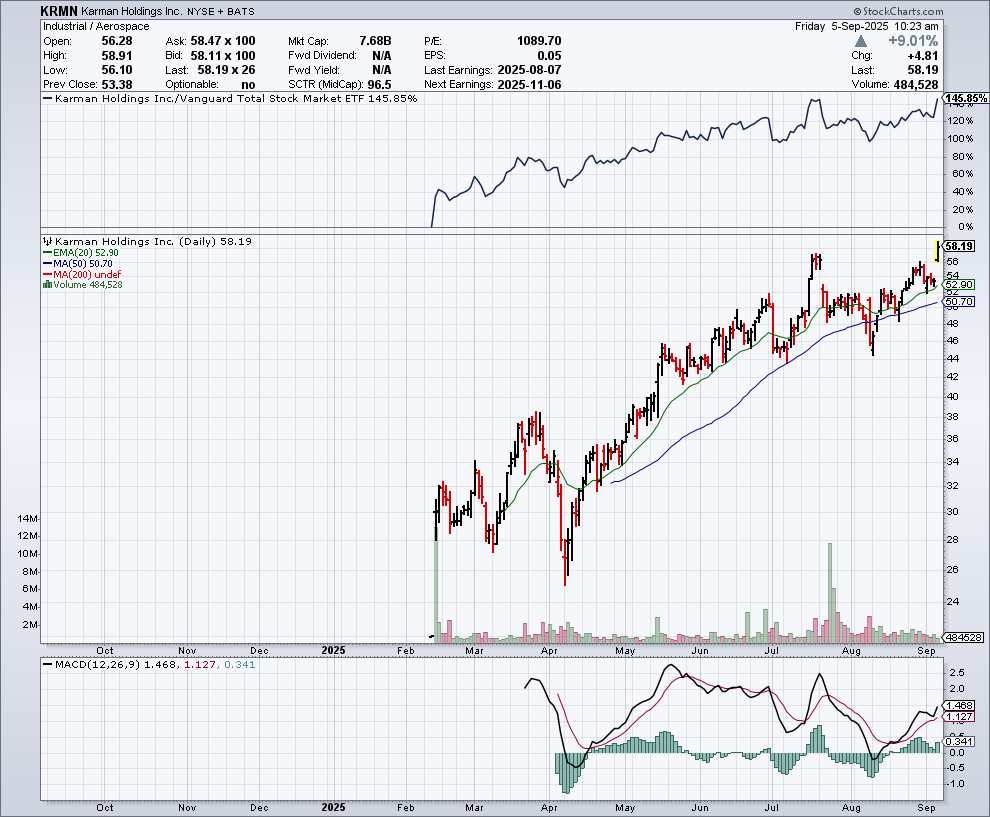Screen dimensions: 990x817
Task: Click the 2025 label on the price chart axis
Action: 334,649
